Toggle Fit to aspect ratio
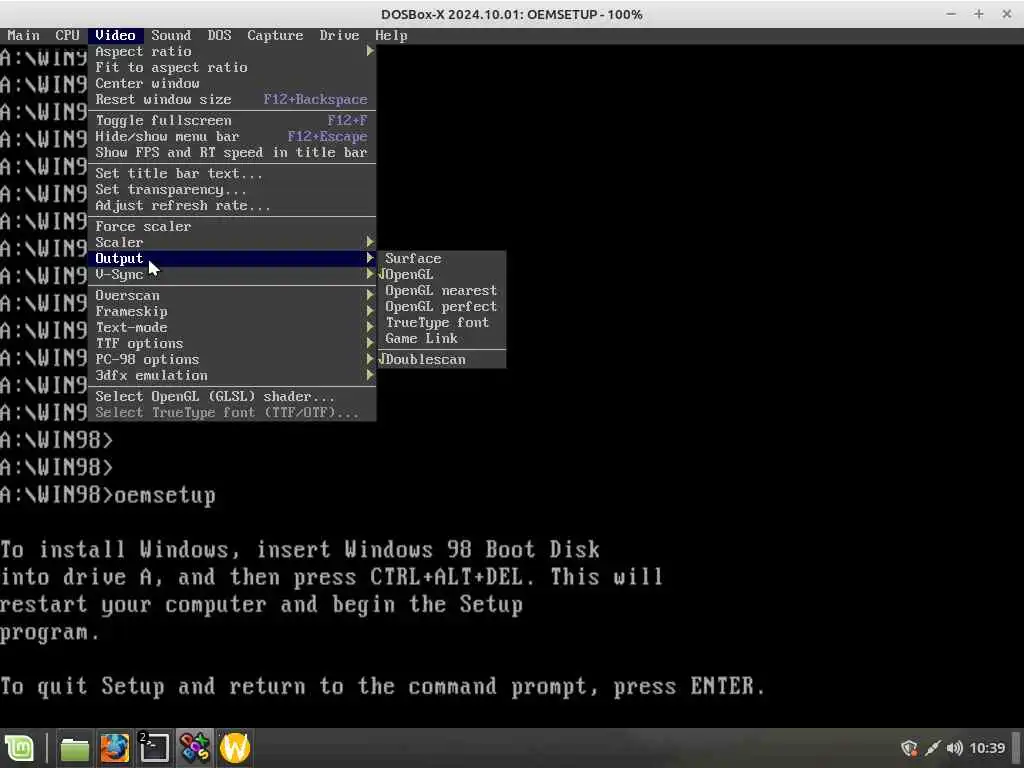This screenshot has height=768, width=1024. (x=232, y=67)
